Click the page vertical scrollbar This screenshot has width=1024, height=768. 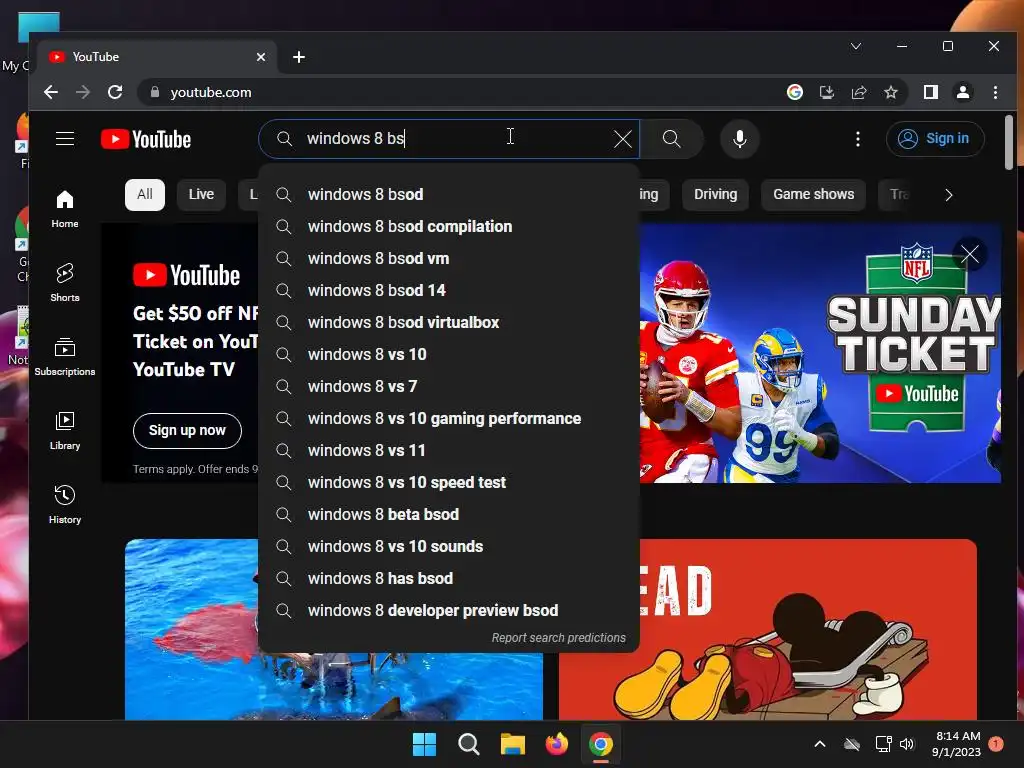1009,142
